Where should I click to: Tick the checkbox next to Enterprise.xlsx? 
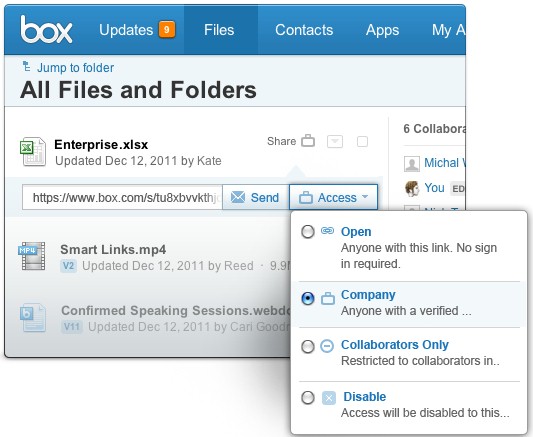pyautogui.click(x=362, y=141)
